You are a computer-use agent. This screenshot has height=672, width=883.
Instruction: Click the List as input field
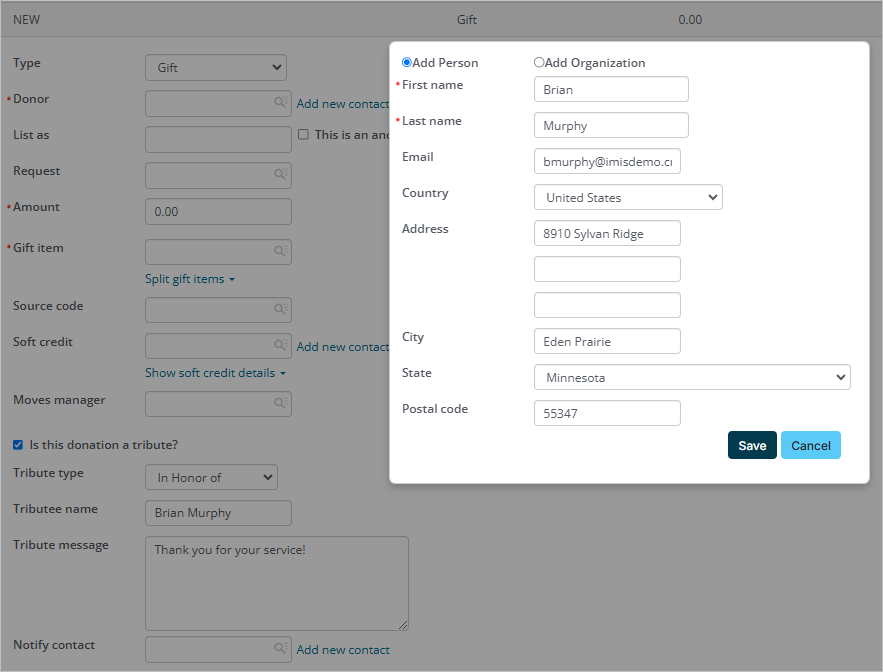[218, 140]
